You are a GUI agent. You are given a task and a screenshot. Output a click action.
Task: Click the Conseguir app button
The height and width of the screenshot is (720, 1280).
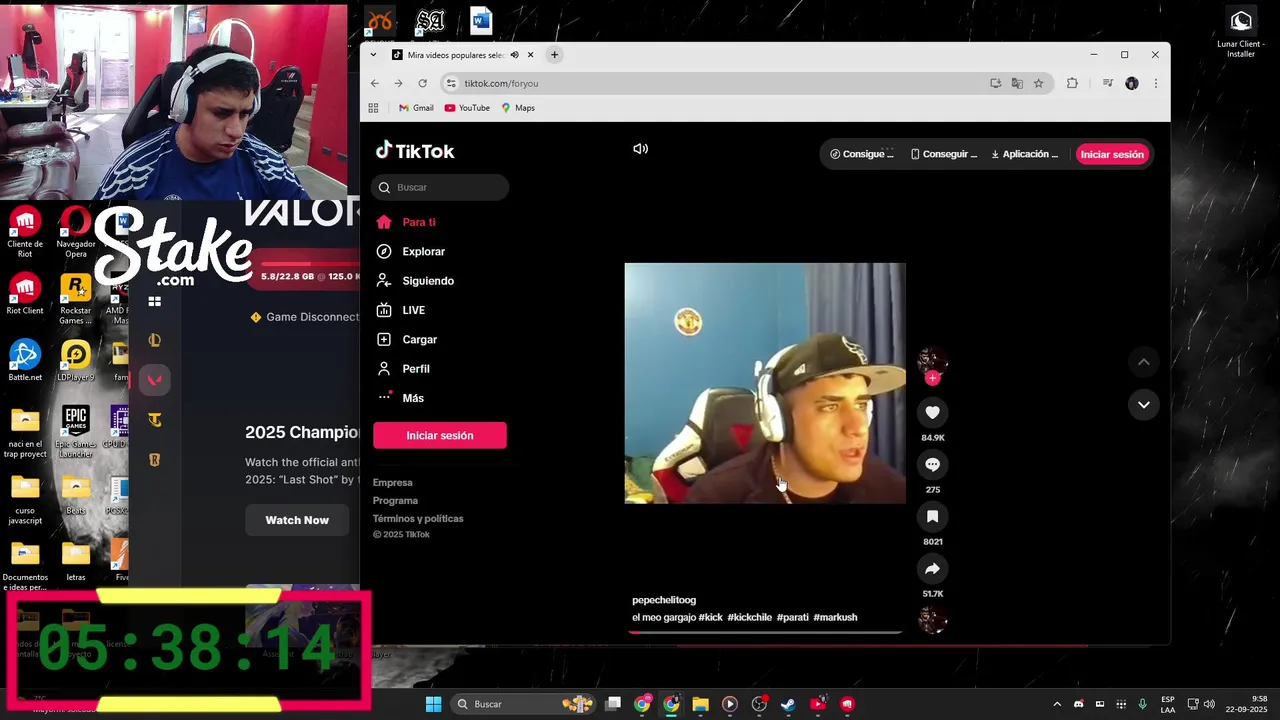(x=944, y=154)
